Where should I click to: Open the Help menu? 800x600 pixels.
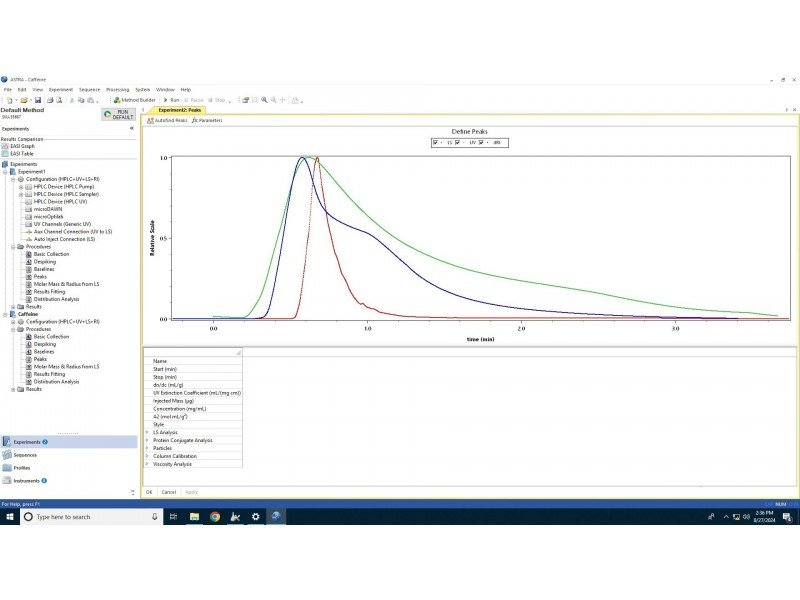186,90
